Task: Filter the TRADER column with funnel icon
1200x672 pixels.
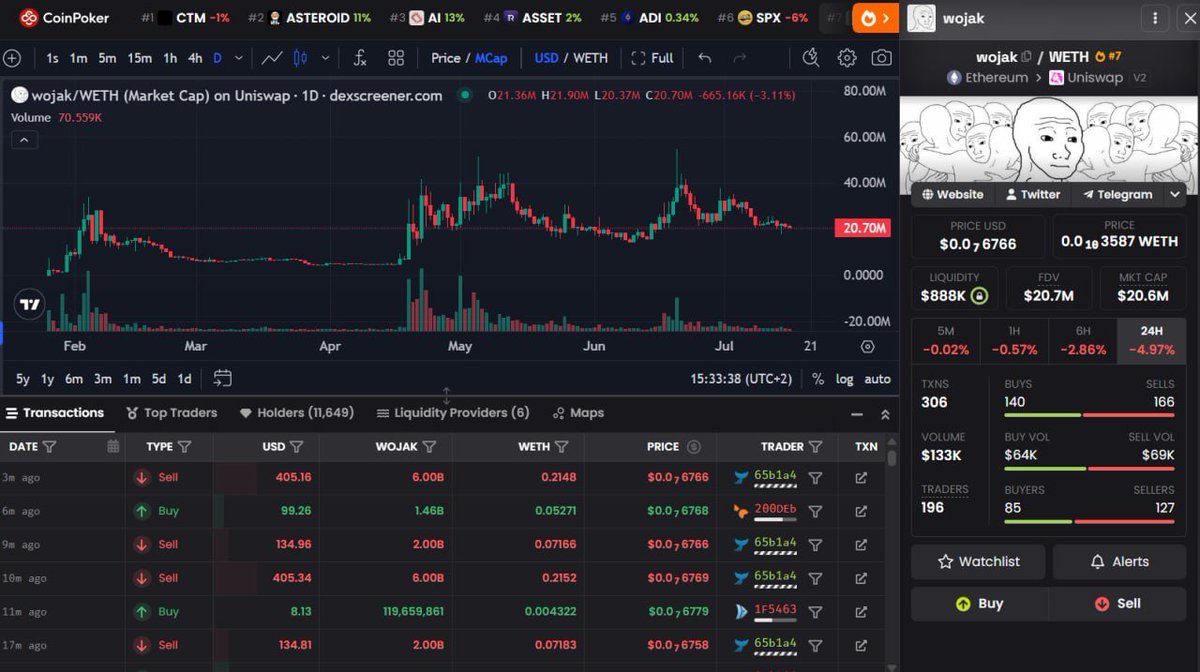Action: tap(815, 446)
